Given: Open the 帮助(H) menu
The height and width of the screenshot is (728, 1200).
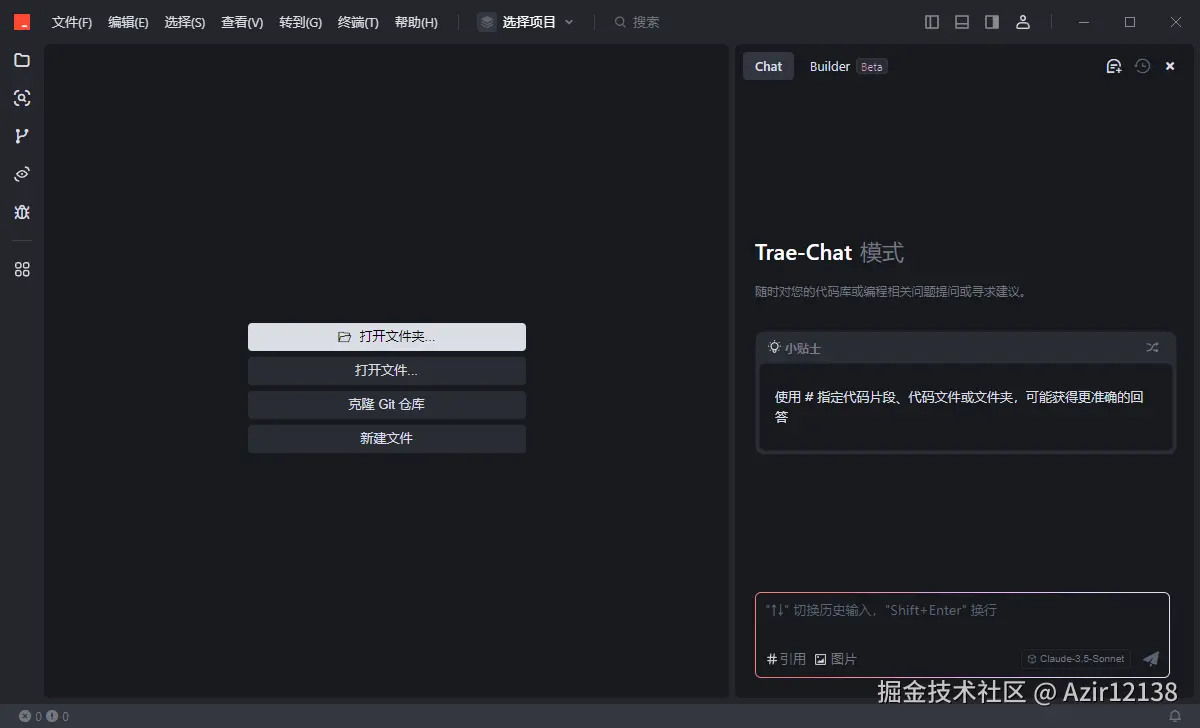Looking at the screenshot, I should [x=416, y=22].
